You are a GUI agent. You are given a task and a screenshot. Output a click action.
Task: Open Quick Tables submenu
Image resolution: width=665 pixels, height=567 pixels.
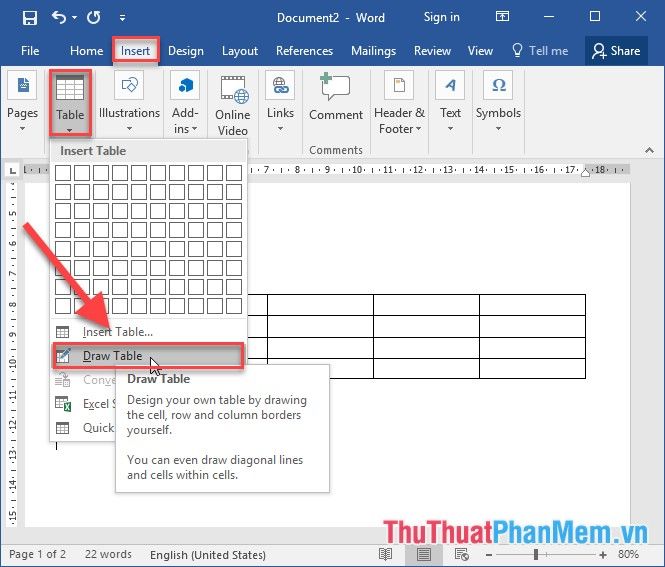[84, 427]
